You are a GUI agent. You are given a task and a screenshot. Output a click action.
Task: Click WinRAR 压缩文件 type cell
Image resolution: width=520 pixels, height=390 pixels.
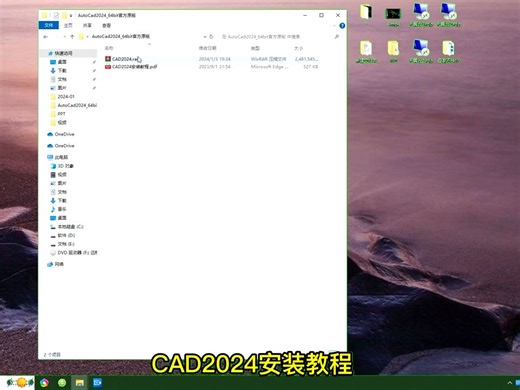point(268,59)
